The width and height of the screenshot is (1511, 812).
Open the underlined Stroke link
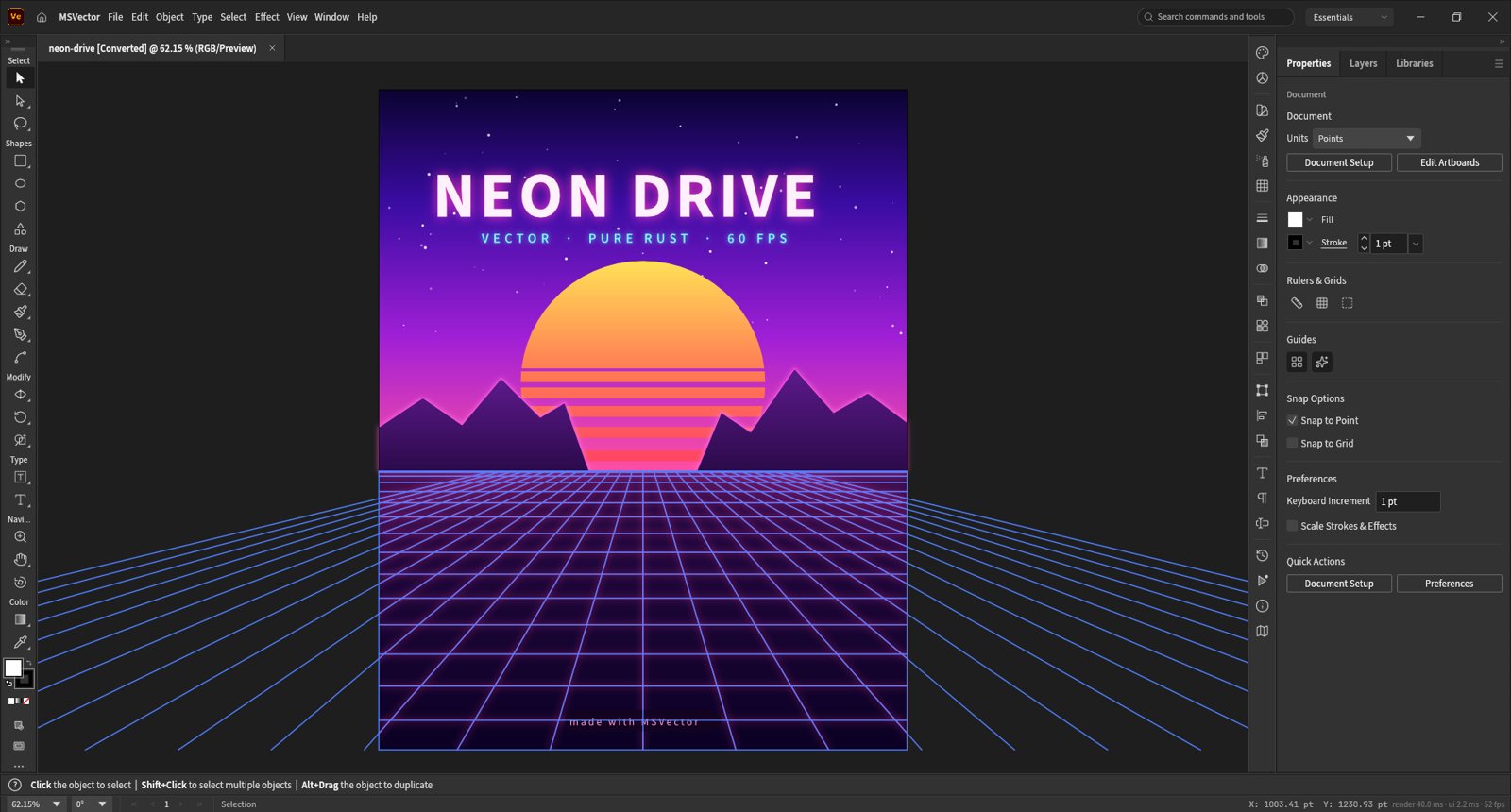pos(1333,243)
